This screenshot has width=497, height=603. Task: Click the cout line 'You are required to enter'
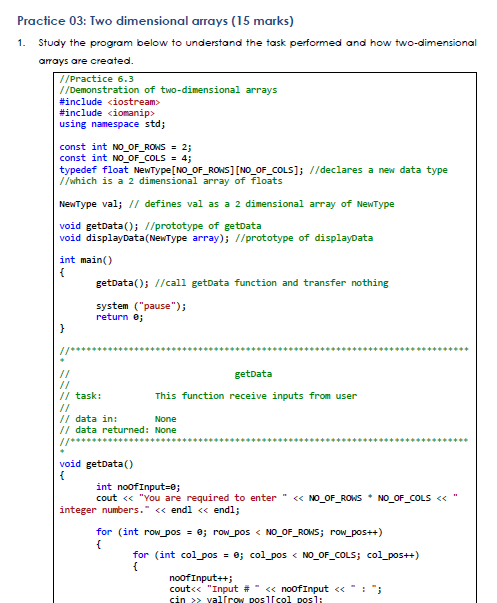(x=277, y=498)
